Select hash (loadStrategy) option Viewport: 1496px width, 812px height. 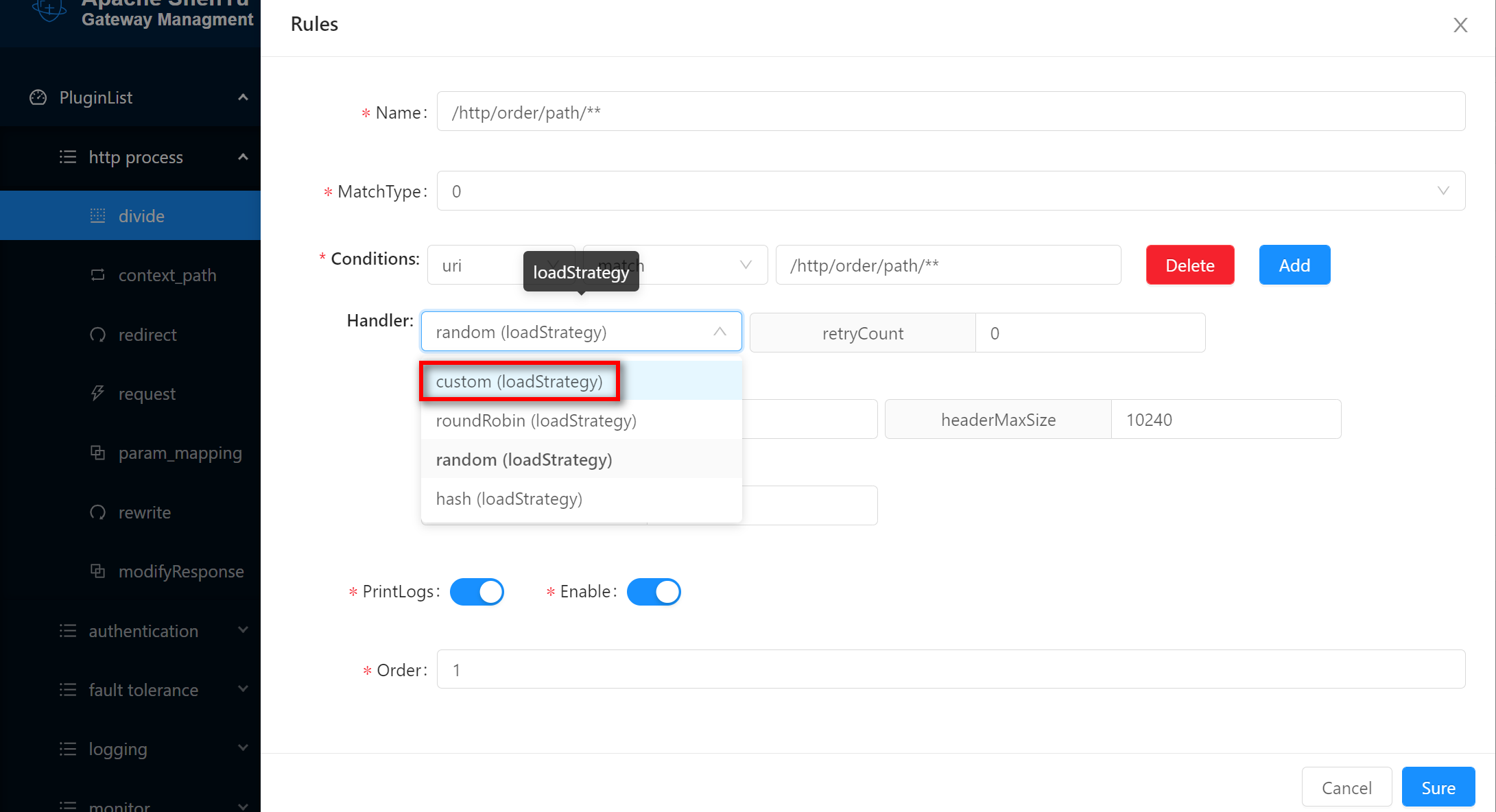tap(509, 499)
